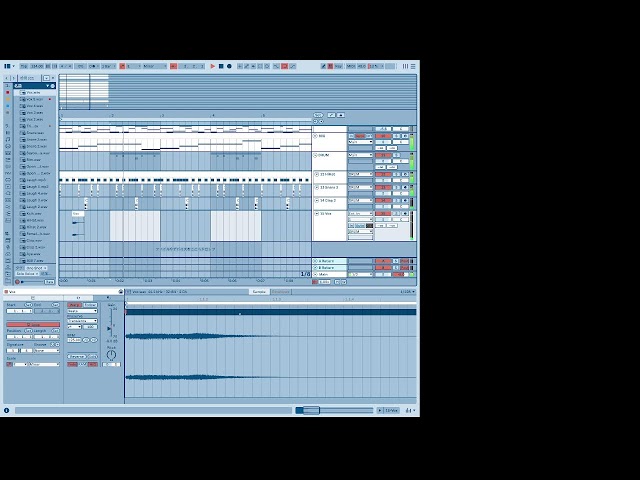This screenshot has width=640, height=480.
Task: Select the orange collection tag in the browser sidebar
Action: (8, 99)
